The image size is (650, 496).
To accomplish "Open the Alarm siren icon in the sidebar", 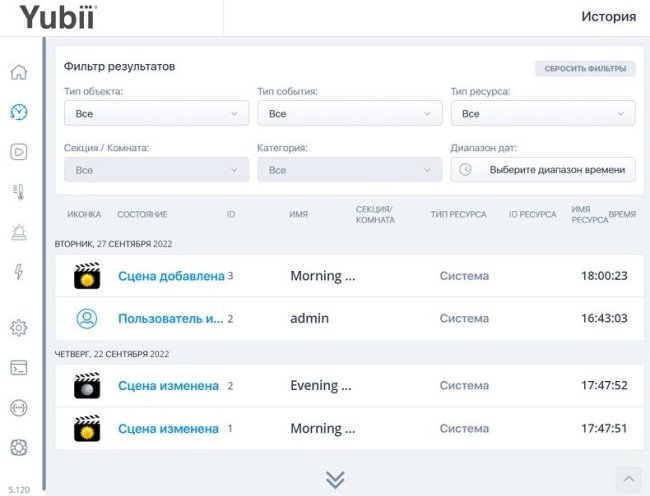I will (18, 232).
